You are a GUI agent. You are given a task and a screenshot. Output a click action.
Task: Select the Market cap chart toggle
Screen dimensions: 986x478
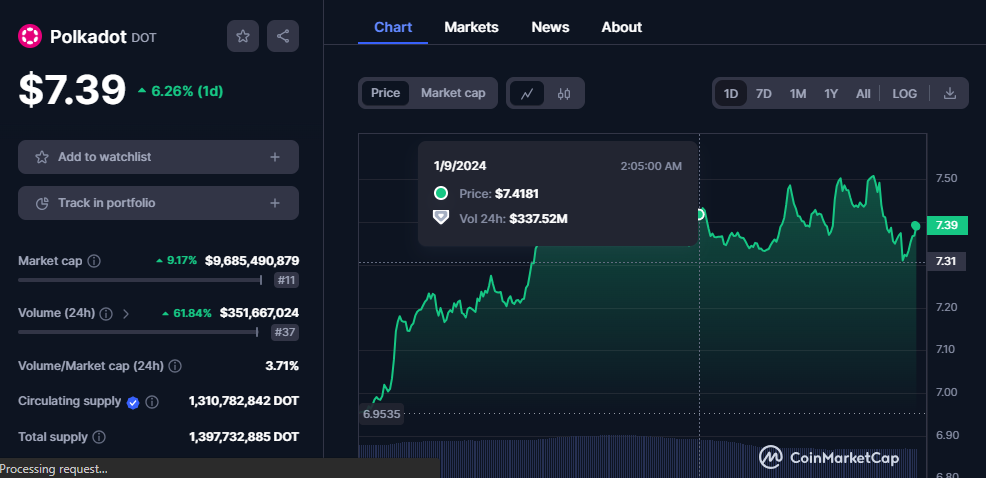tap(453, 93)
